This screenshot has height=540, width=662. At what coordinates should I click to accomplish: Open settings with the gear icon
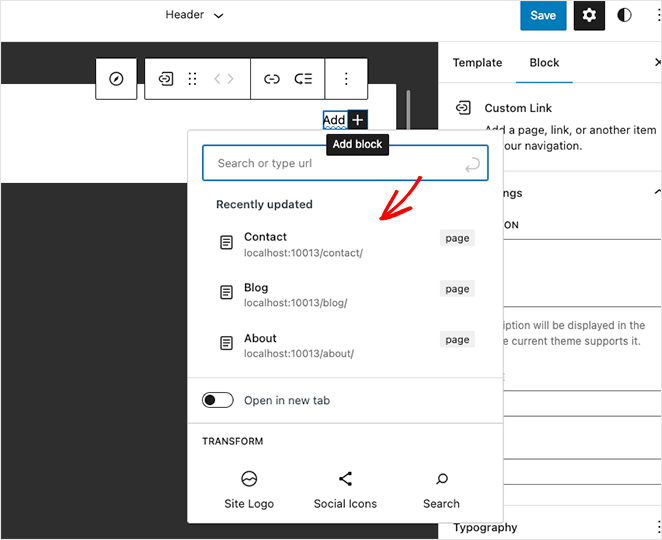point(589,16)
